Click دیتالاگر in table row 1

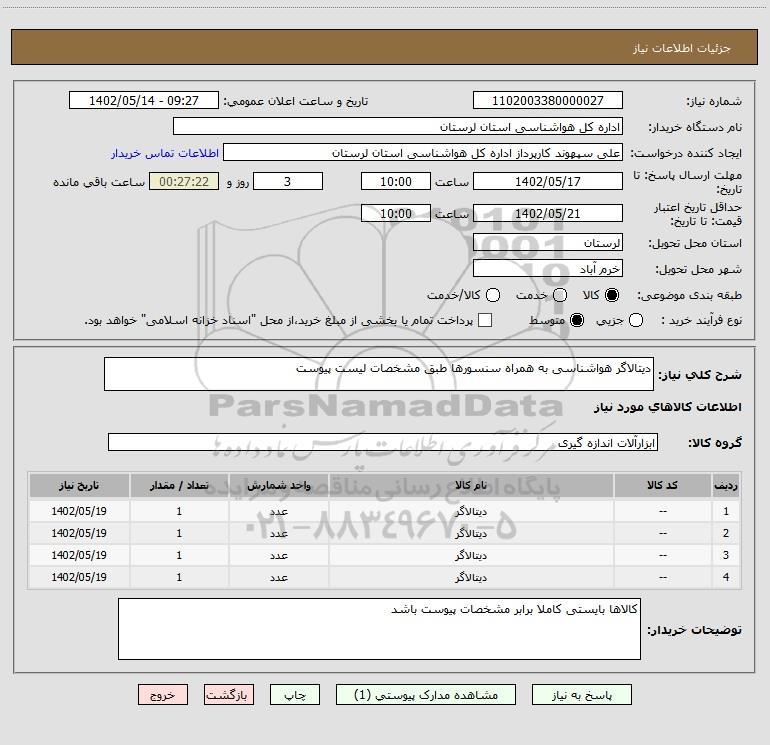471,512
